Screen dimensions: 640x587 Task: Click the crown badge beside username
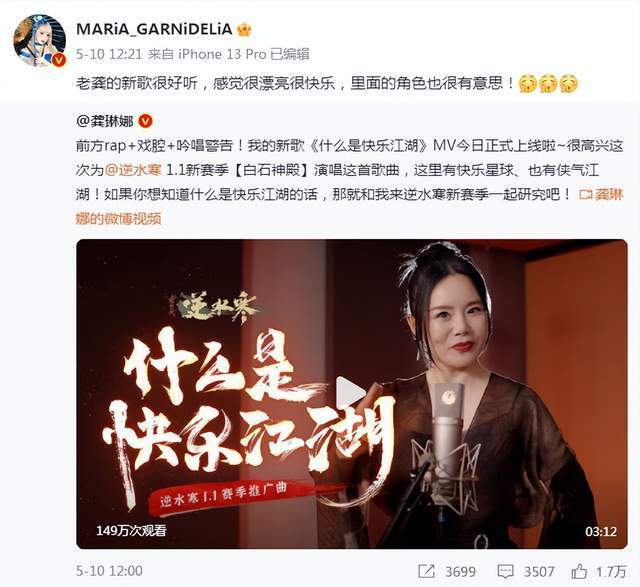pos(244,29)
